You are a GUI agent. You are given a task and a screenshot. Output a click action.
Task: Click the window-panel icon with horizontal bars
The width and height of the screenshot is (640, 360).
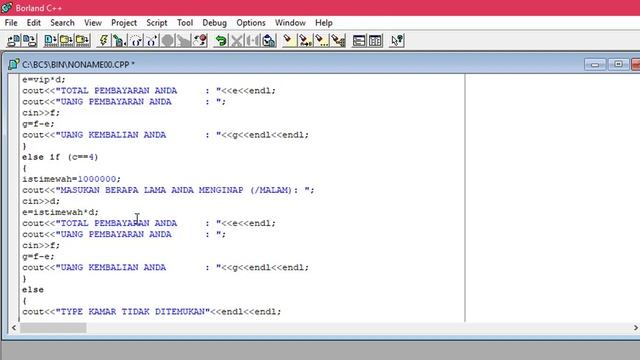click(359, 40)
